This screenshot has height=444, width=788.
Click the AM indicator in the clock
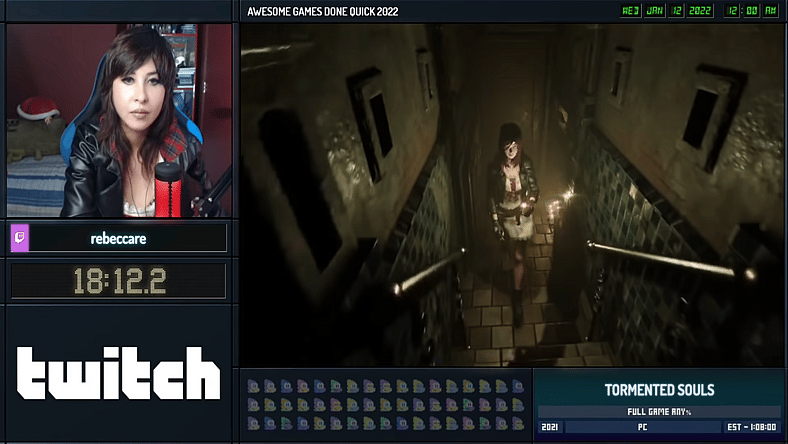point(768,12)
